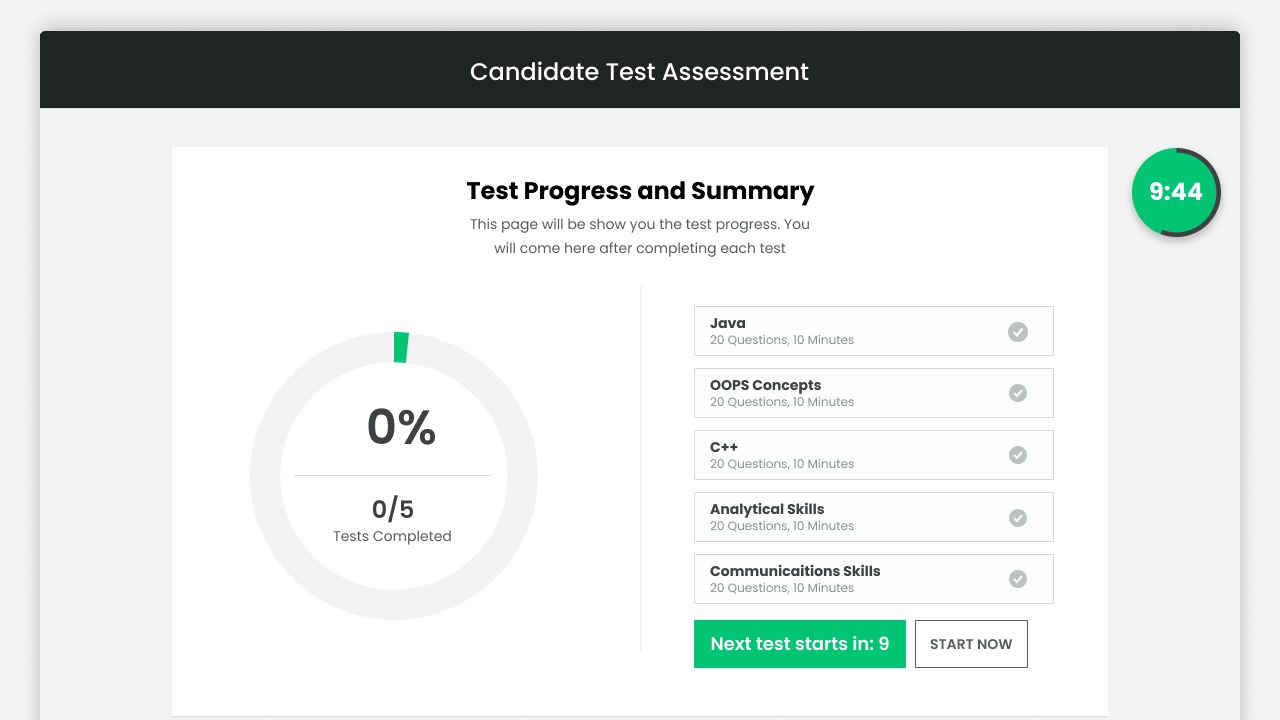Click the Java test checkmark icon
Image resolution: width=1280 pixels, height=720 pixels.
(x=1018, y=332)
